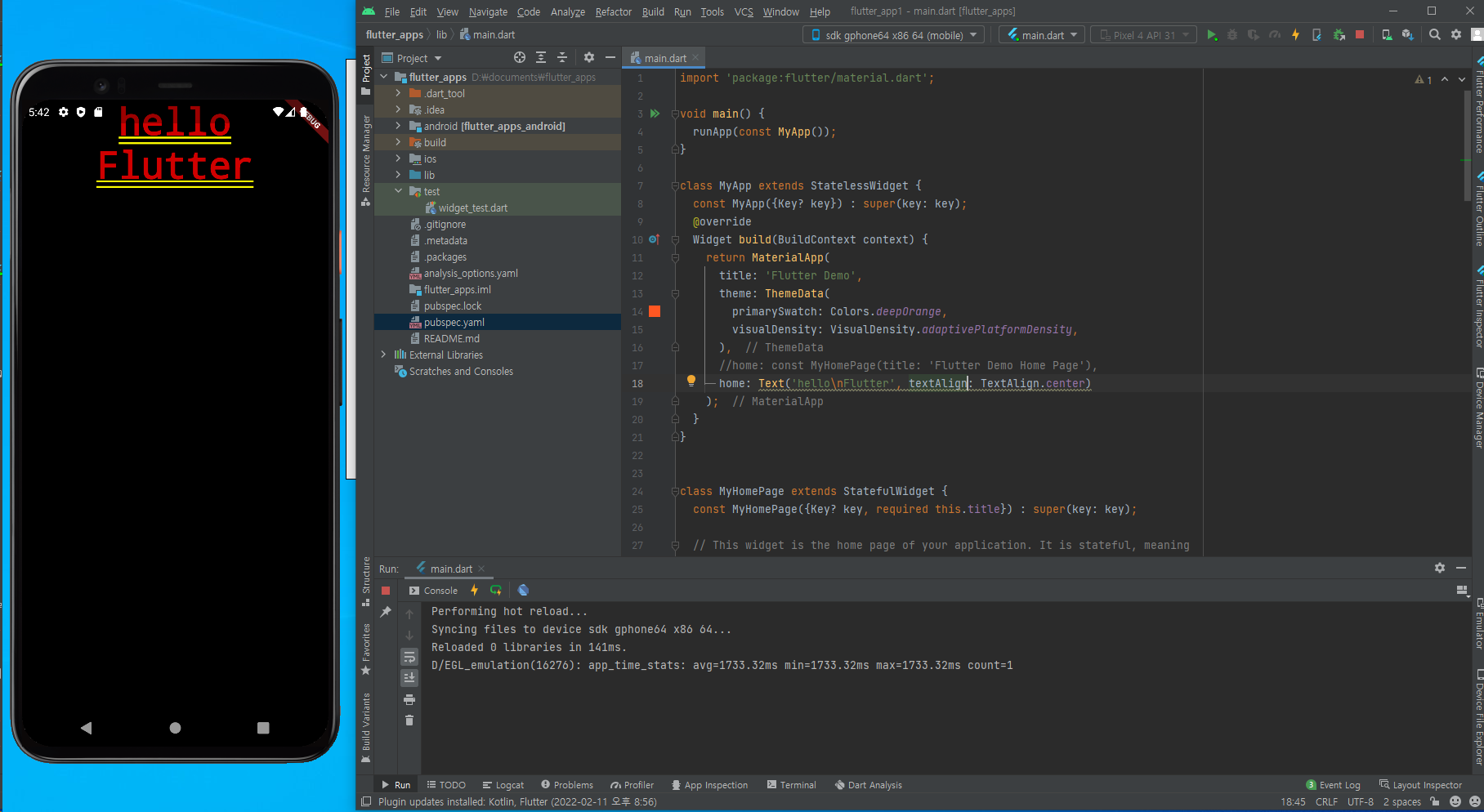Open the main.dart run configuration dropdown
Viewport: 1484px width, 812px height.
[x=1042, y=35]
